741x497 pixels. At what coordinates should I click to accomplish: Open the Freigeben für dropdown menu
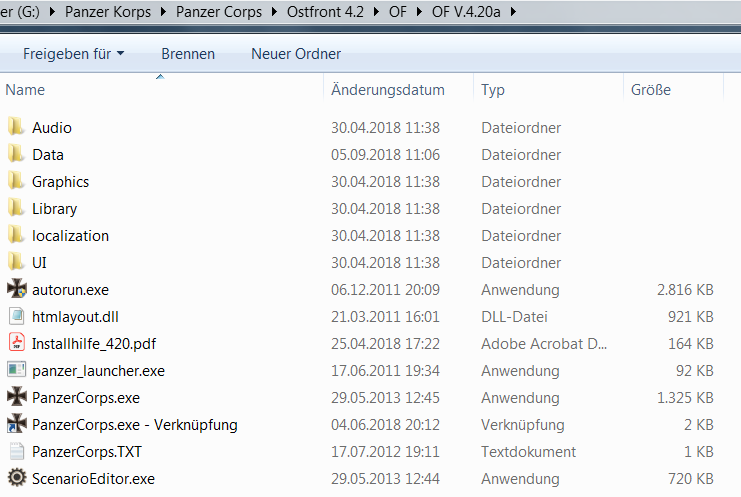[x=74, y=54]
